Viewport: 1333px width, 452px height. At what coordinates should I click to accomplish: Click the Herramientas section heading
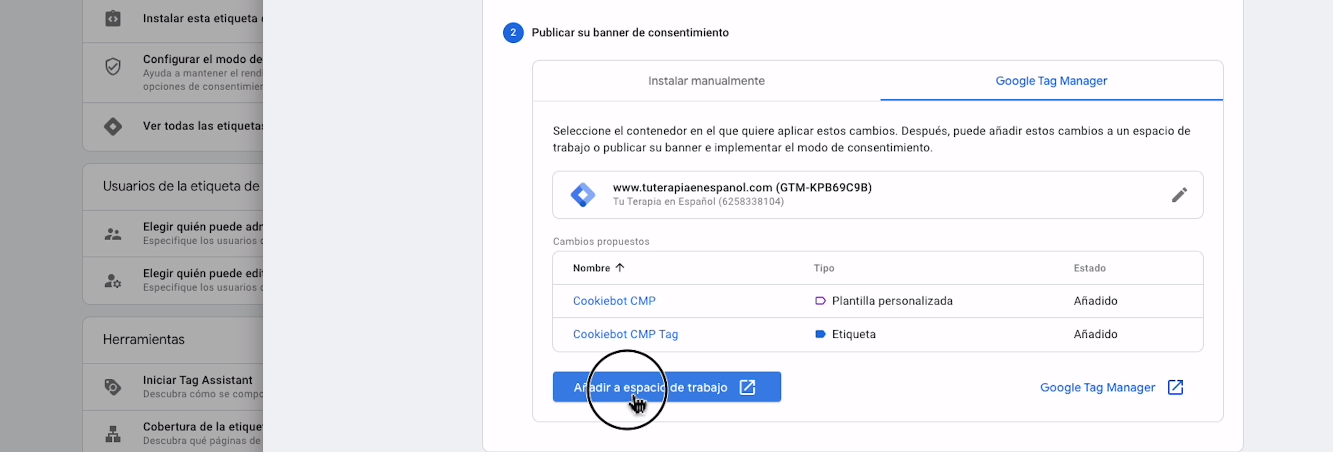pyautogui.click(x=144, y=340)
